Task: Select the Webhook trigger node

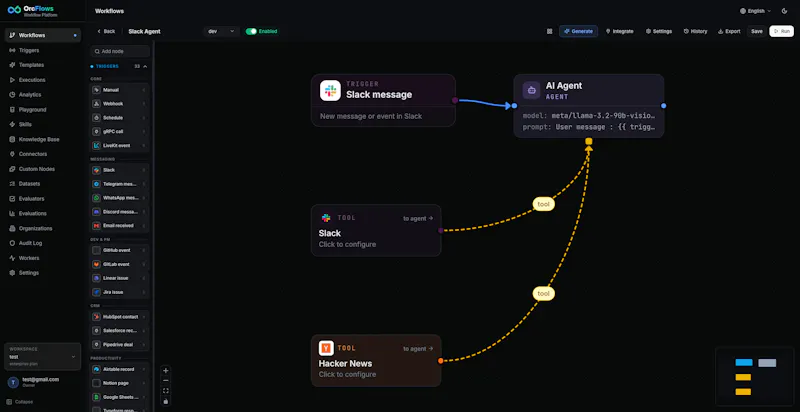Action: 120,104
